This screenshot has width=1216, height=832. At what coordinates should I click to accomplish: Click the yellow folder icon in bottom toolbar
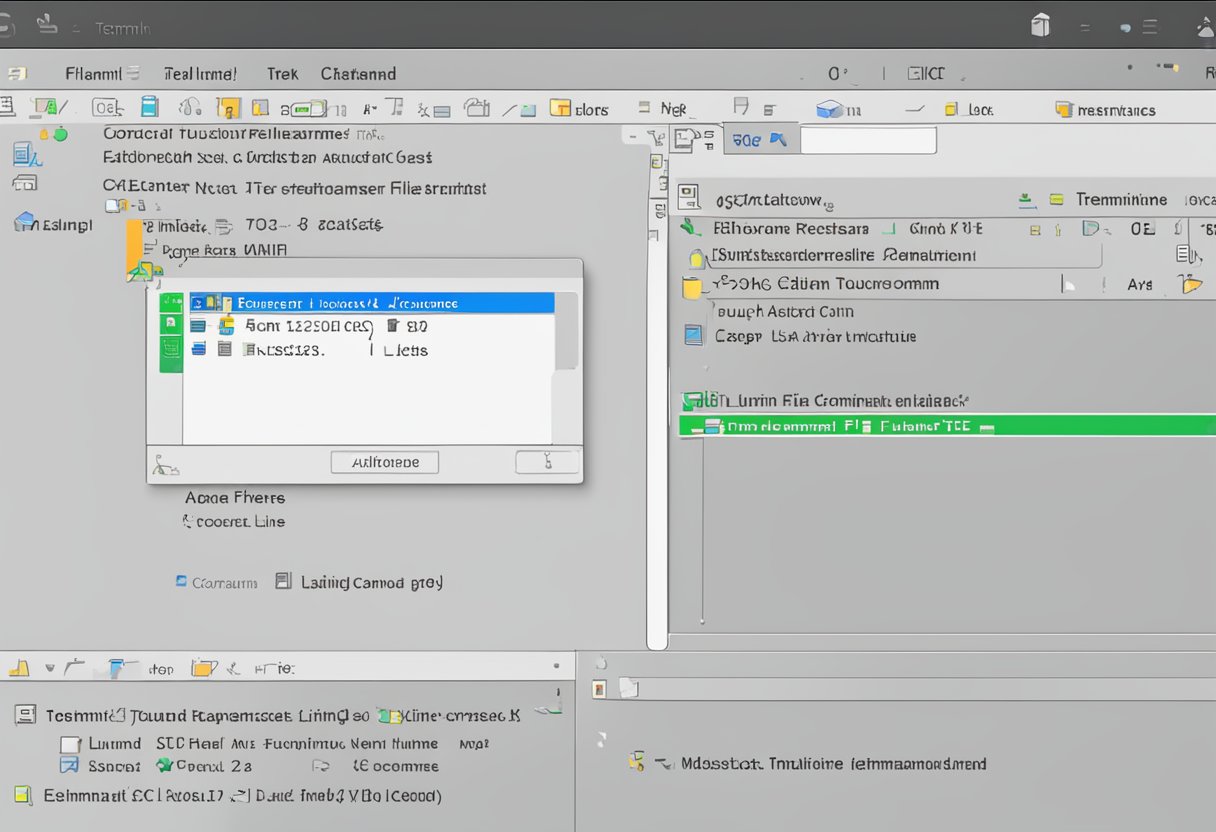click(x=203, y=668)
